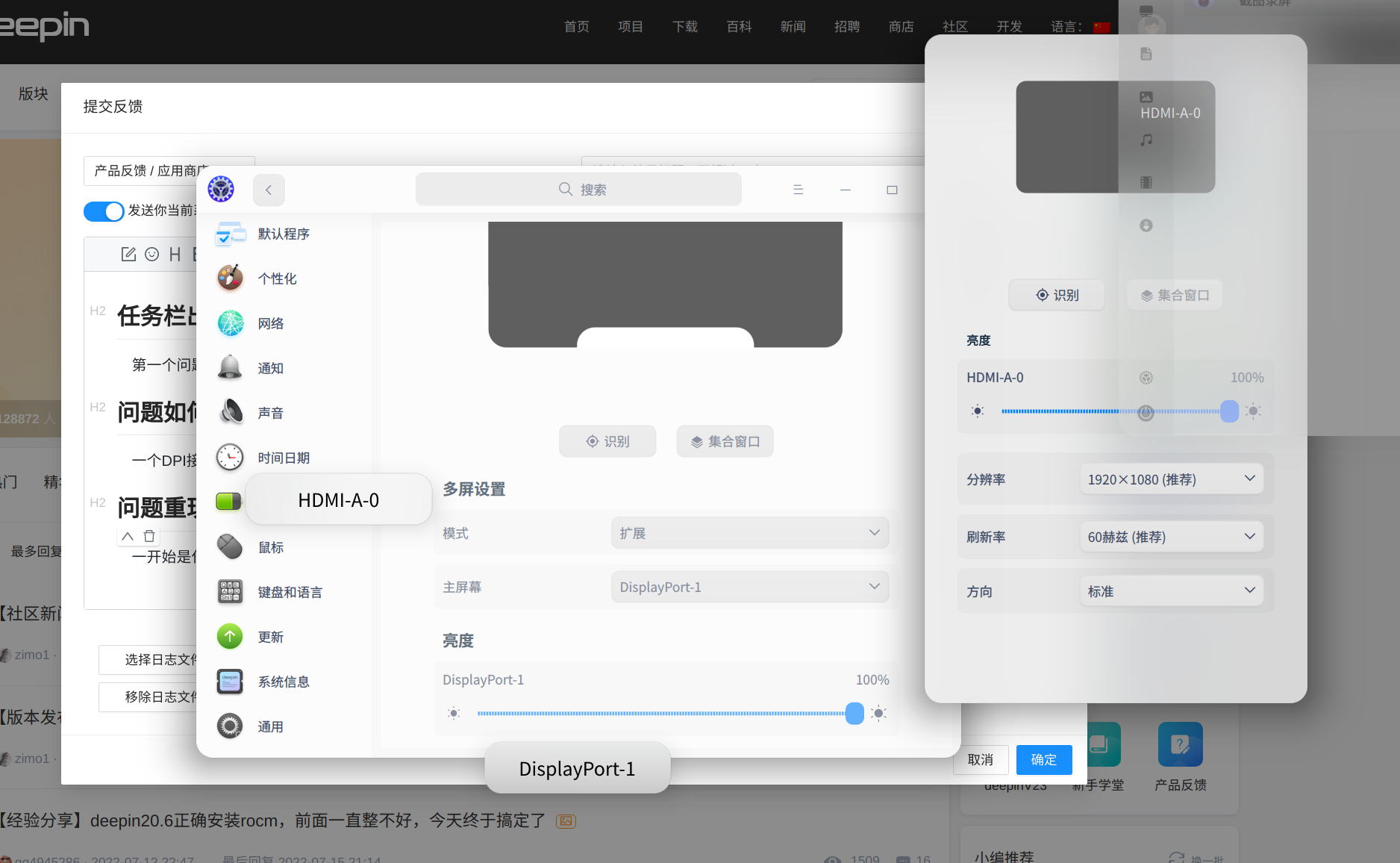View 系统信息 (System Info)
Viewport: 1400px width, 863px height.
coord(284,681)
